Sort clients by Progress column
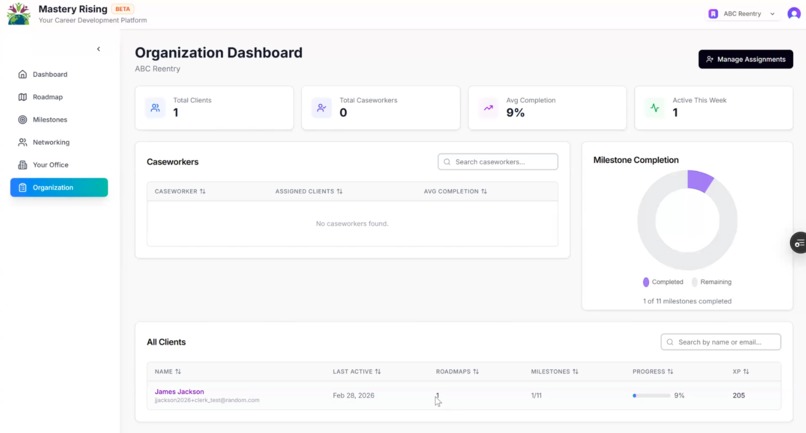Screen dimensions: 806x433 652,371
